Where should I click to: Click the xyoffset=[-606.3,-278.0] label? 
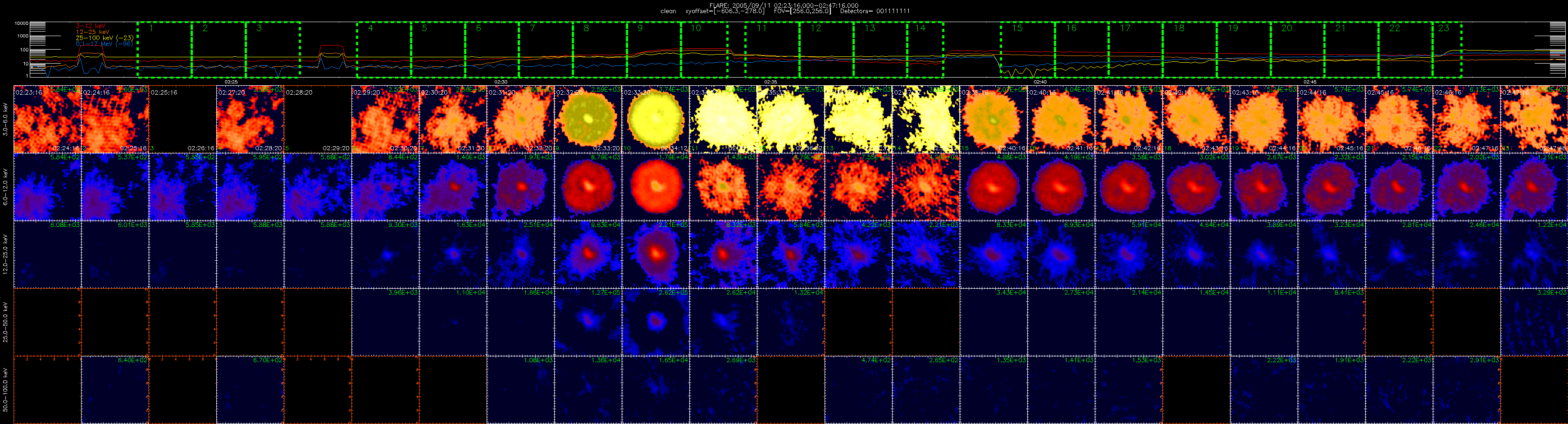coord(725,12)
